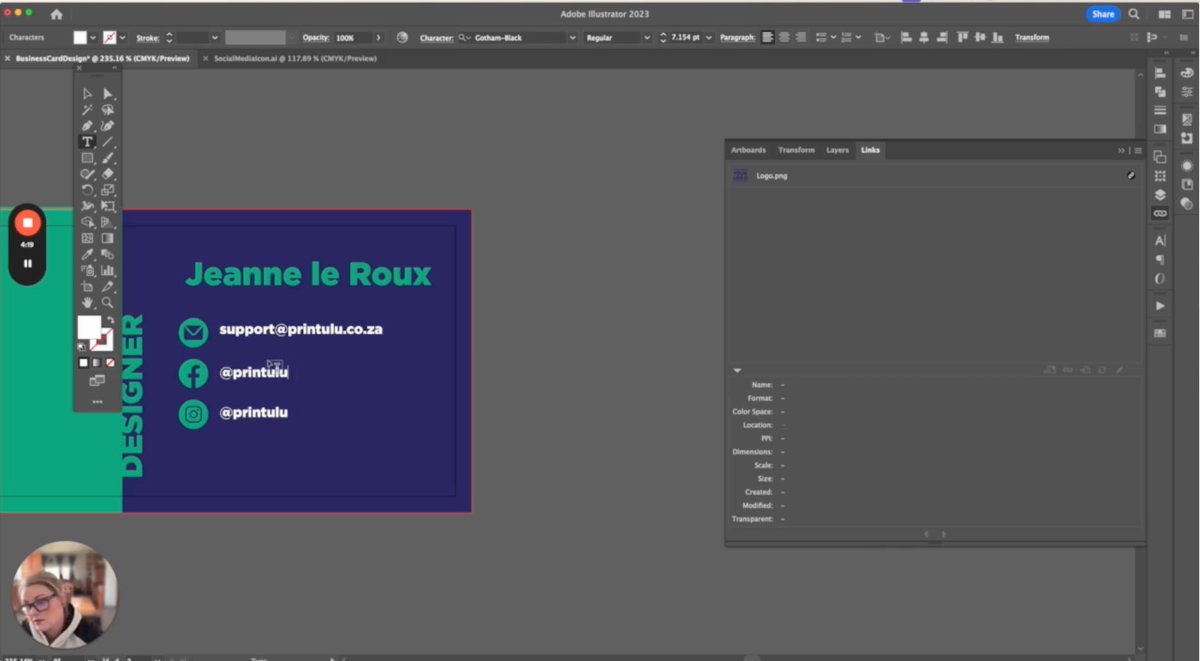Select the Rectangle tool
The image size is (1200, 661).
tap(87, 158)
